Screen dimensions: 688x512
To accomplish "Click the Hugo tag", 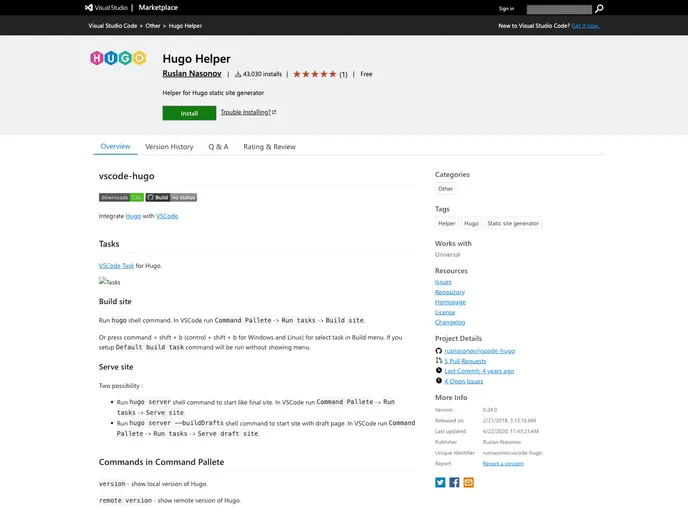I will [x=471, y=223].
